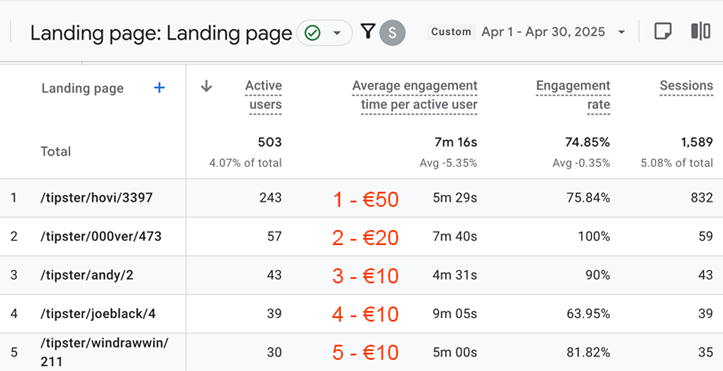723x371 pixels.
Task: Open the compare columns icon
Action: click(700, 31)
